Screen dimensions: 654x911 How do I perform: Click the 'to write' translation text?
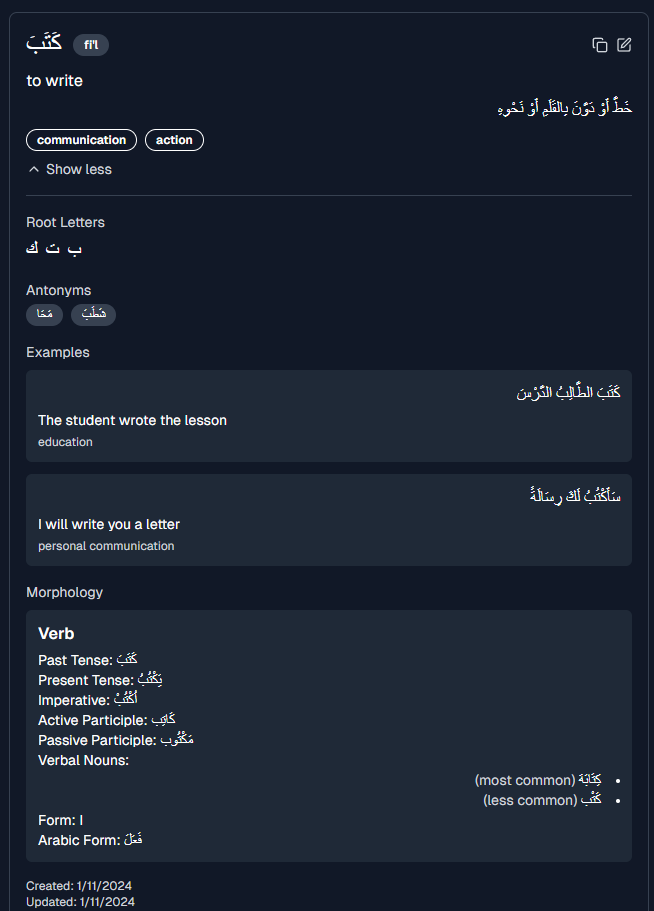pos(55,81)
